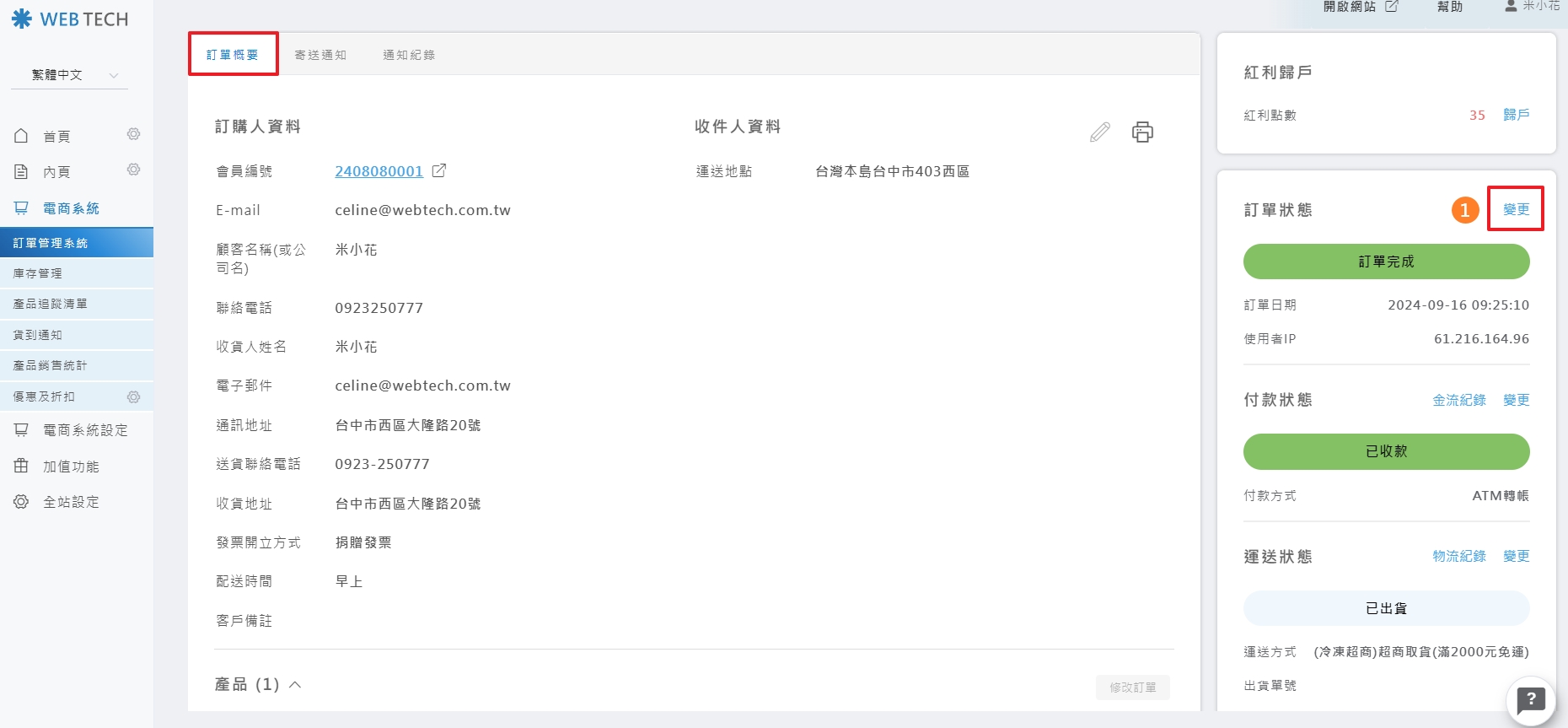The height and width of the screenshot is (728, 1568).
Task: Open member profile via external link icon
Action: pyautogui.click(x=439, y=171)
